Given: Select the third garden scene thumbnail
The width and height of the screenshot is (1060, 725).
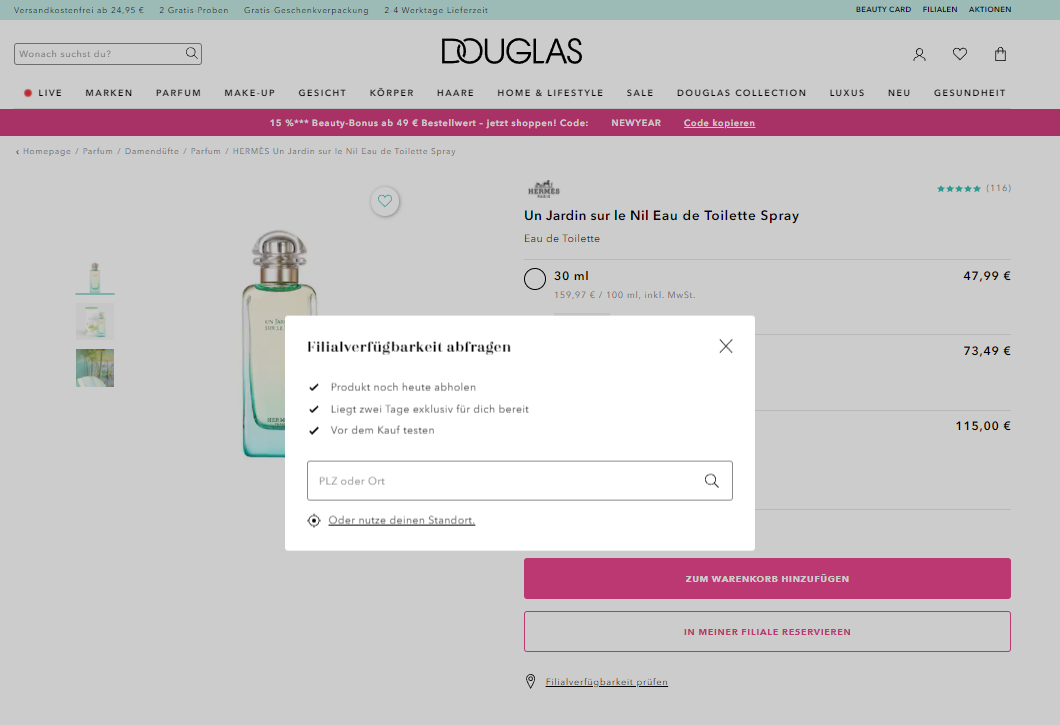Looking at the screenshot, I should click(x=95, y=368).
